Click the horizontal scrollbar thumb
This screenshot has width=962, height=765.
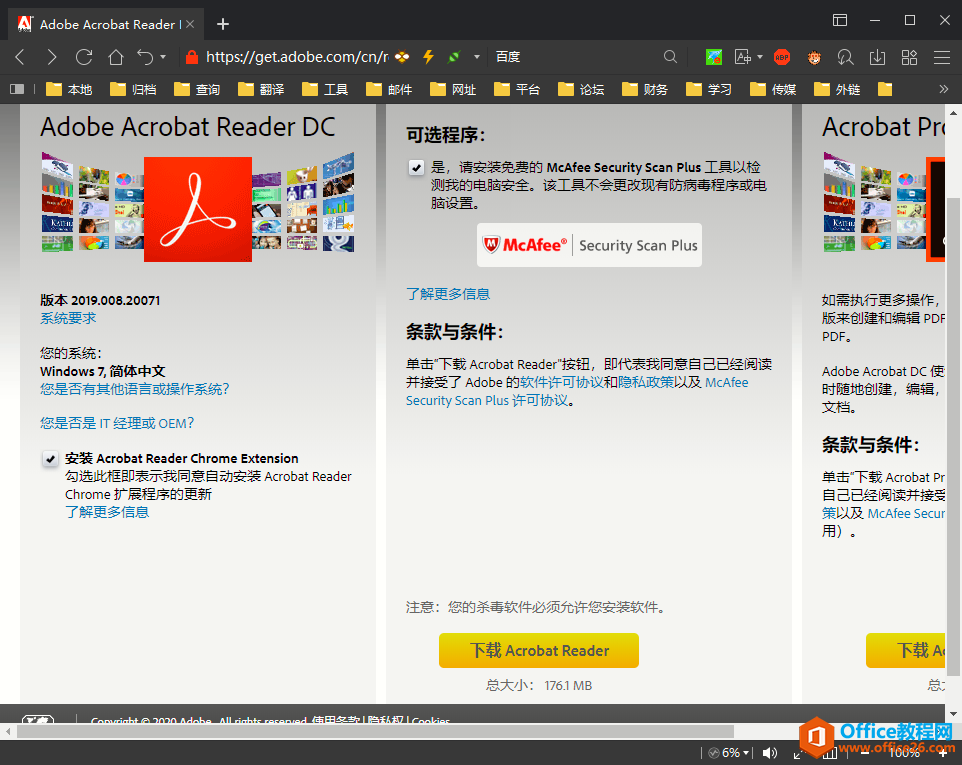tap(375, 731)
